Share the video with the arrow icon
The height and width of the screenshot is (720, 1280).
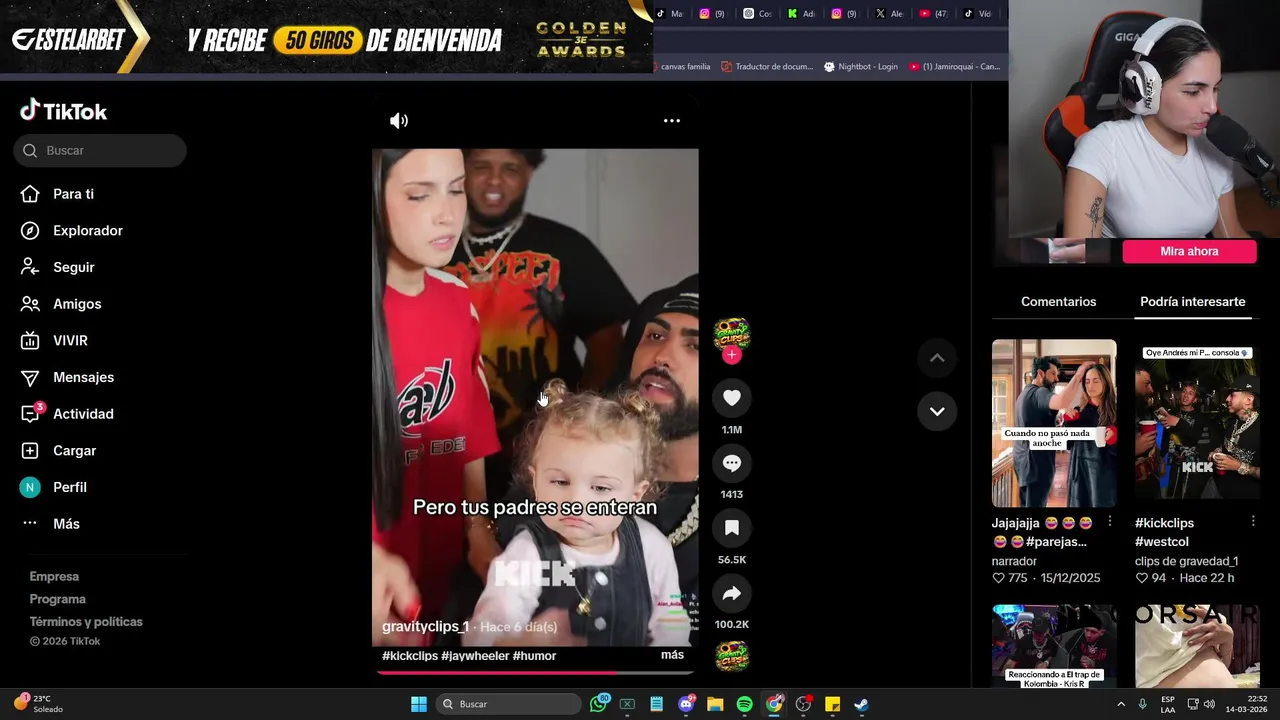pos(732,593)
